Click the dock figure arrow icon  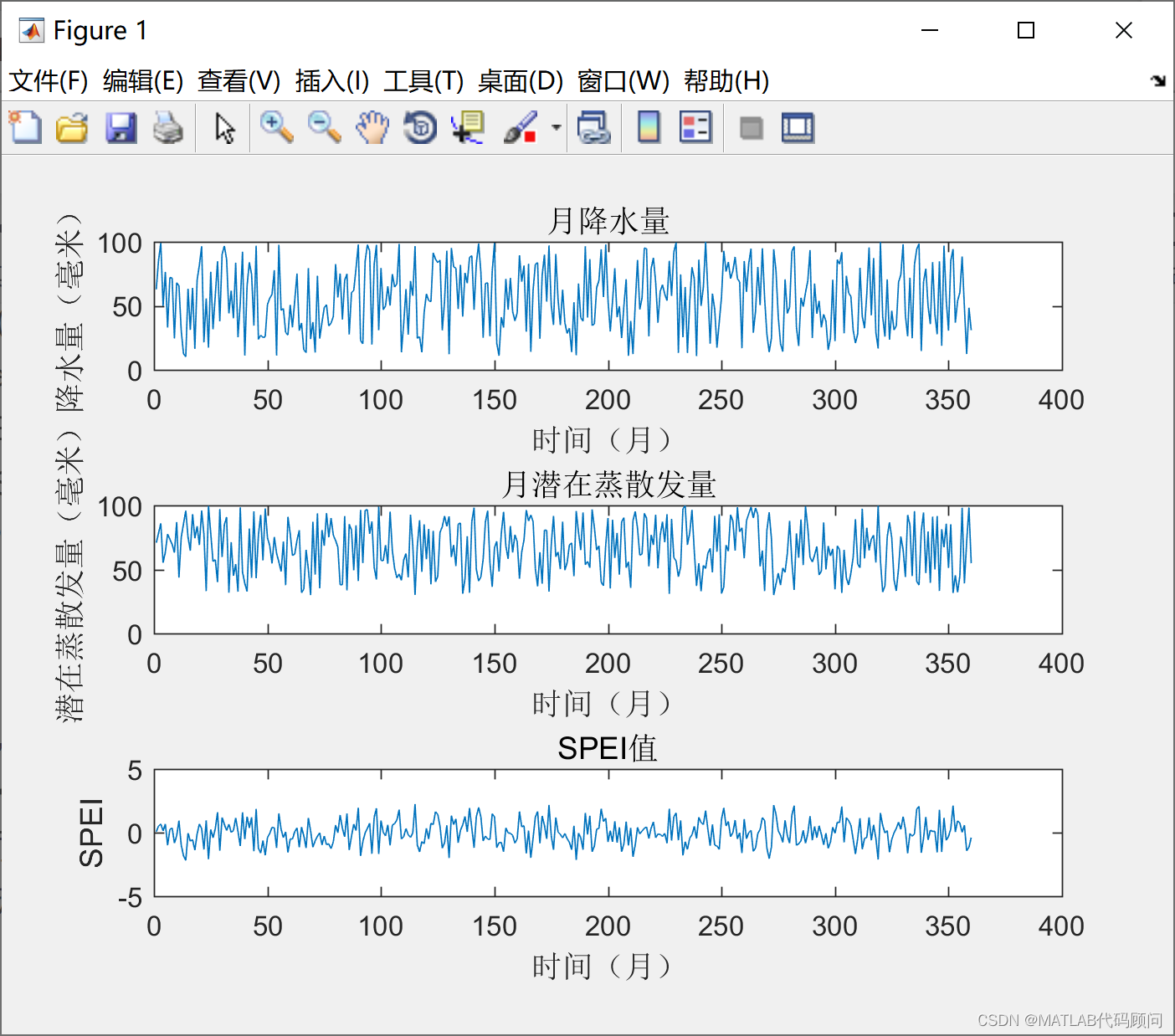click(x=1158, y=80)
